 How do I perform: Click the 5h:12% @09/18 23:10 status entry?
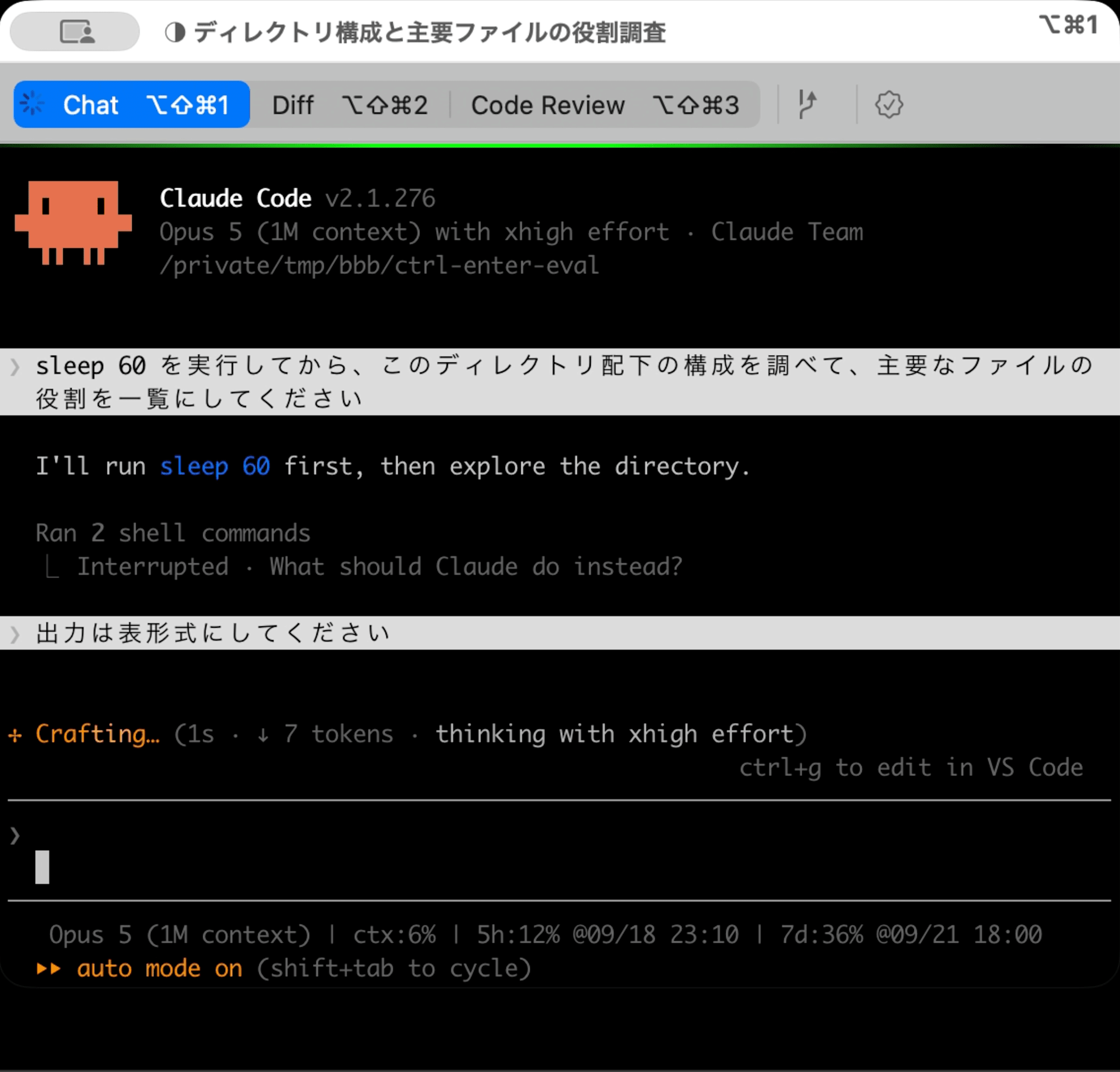pos(608,935)
